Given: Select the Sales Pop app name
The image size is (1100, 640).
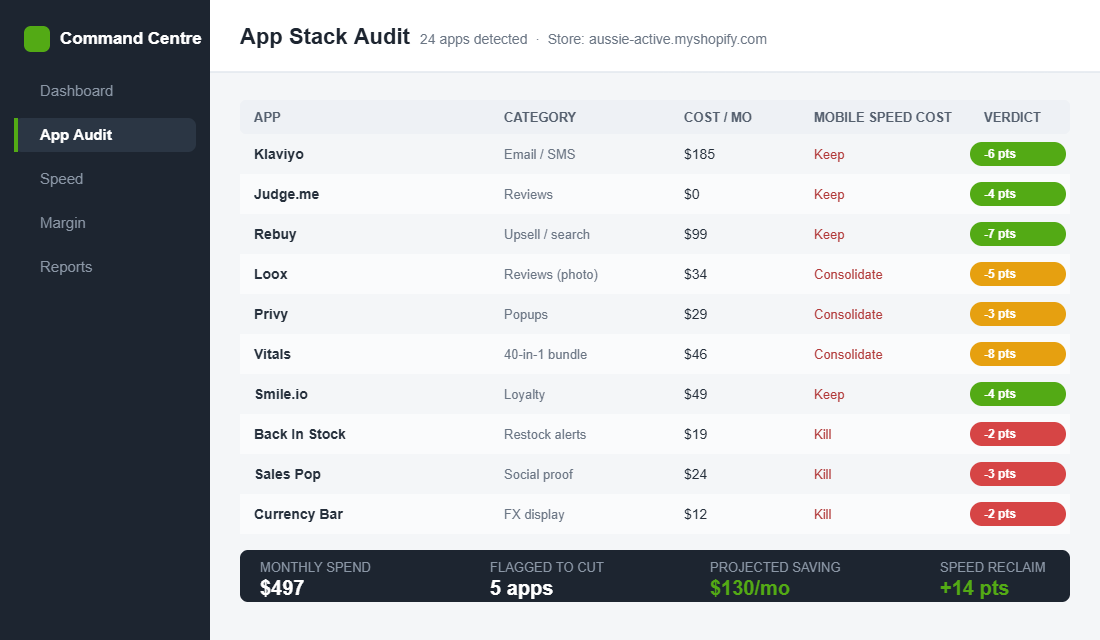Looking at the screenshot, I should [288, 474].
